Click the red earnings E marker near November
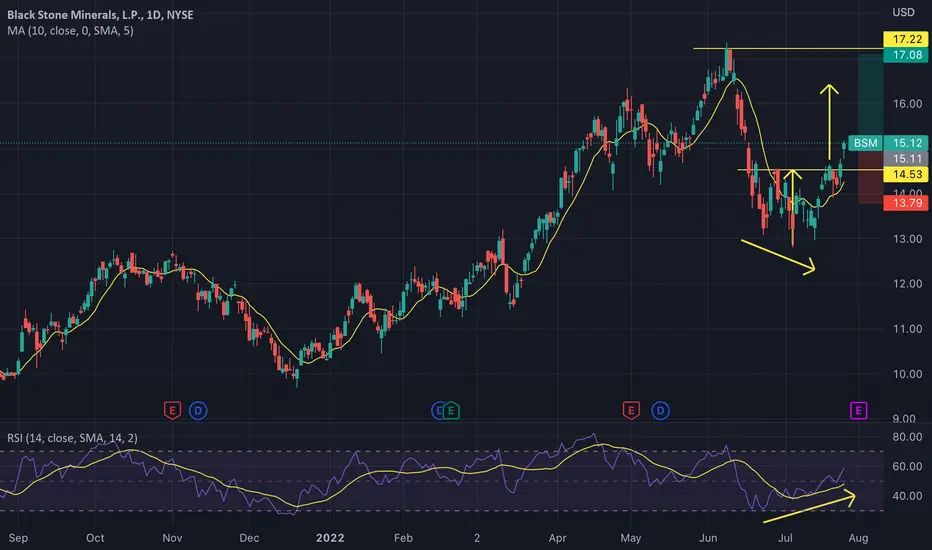The width and height of the screenshot is (932, 550). point(172,410)
